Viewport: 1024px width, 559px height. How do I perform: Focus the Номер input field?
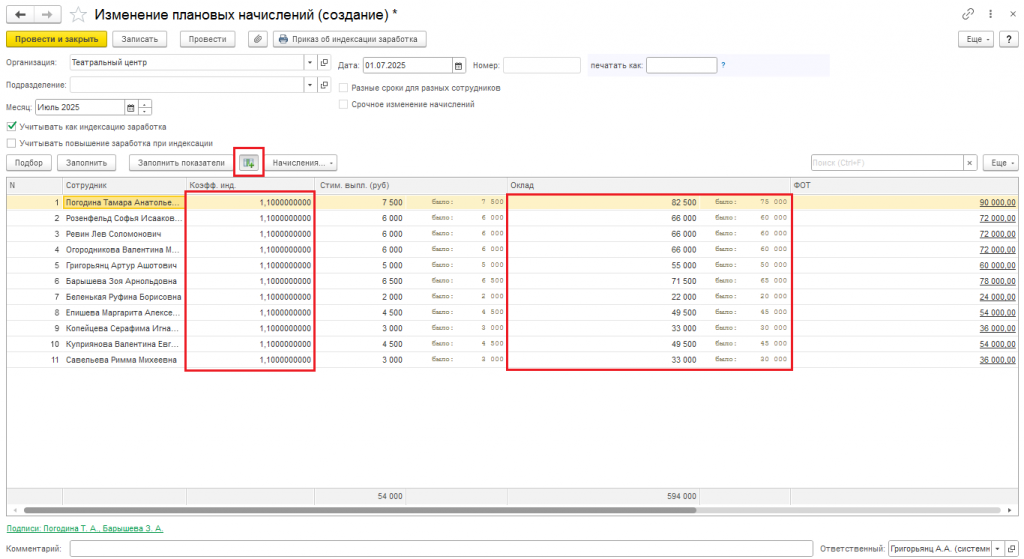[x=541, y=65]
